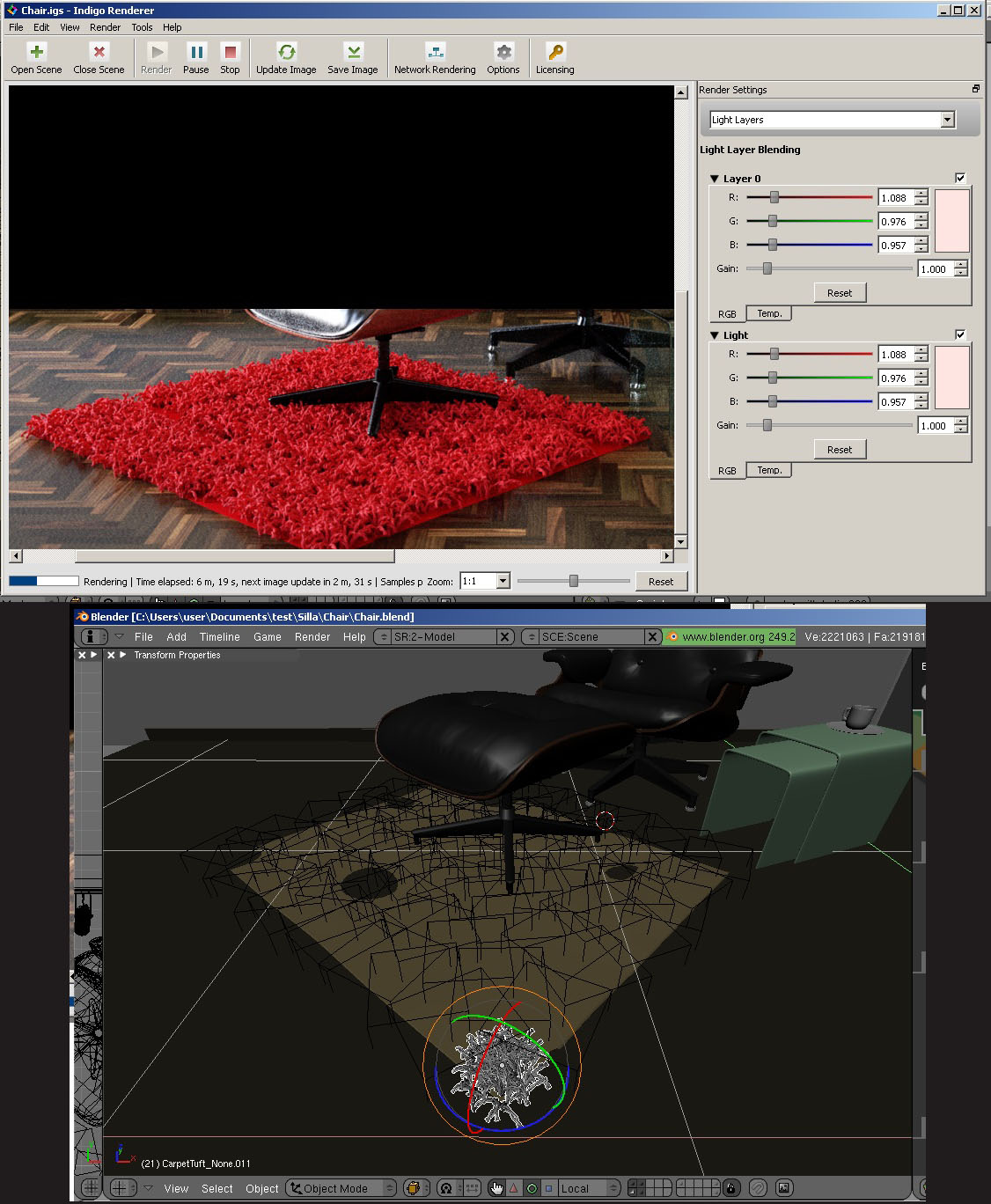Collapse the Layer 0 section
The width and height of the screenshot is (991, 1204).
tap(715, 179)
